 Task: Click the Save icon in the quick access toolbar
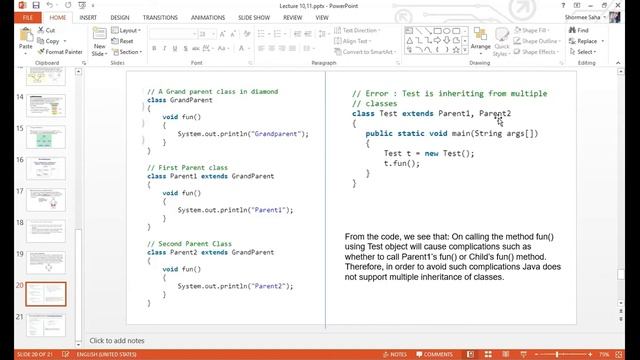click(36, 5)
